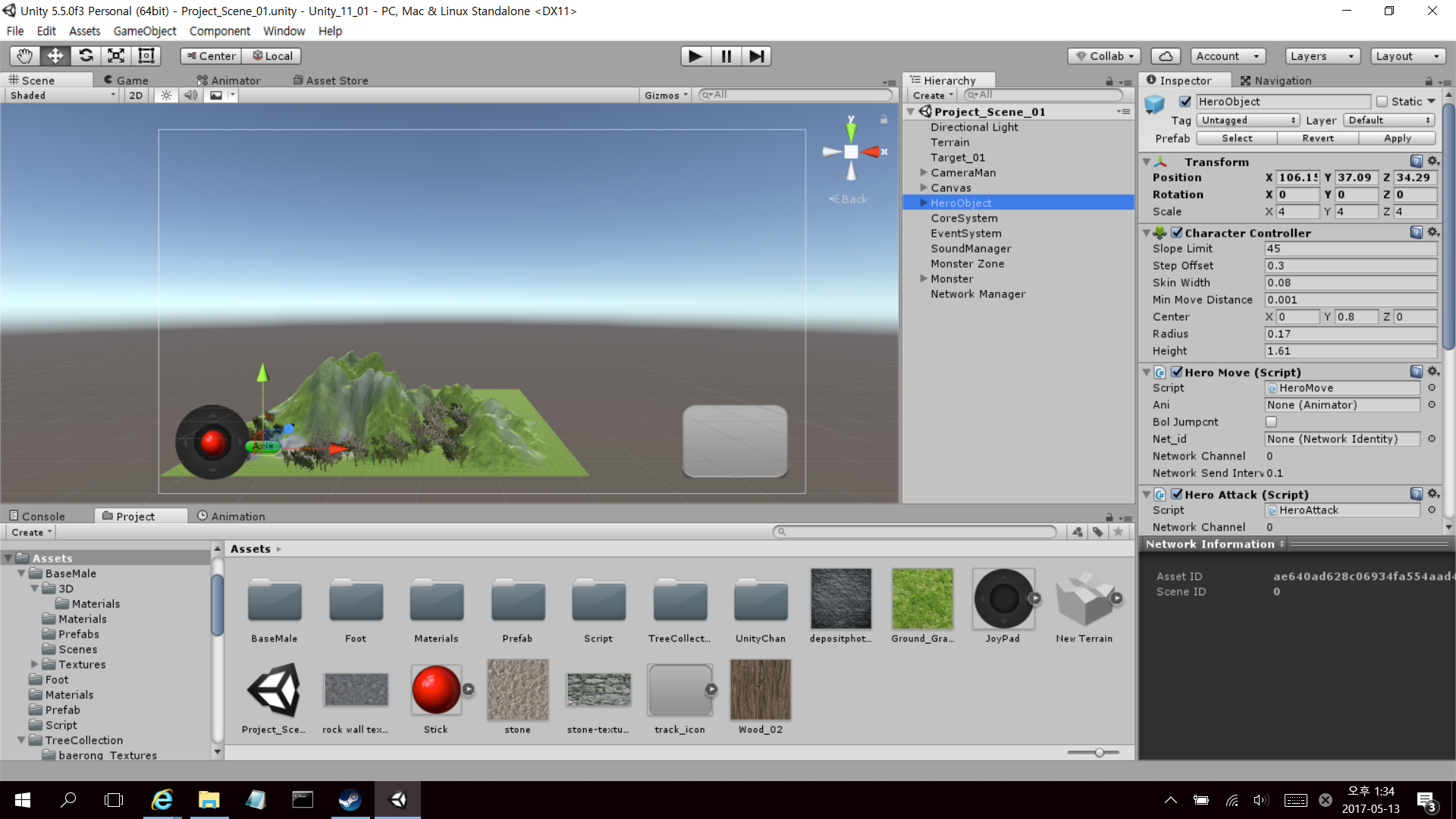Click the Step frame button
Screen dimensions: 1456x819
point(756,56)
